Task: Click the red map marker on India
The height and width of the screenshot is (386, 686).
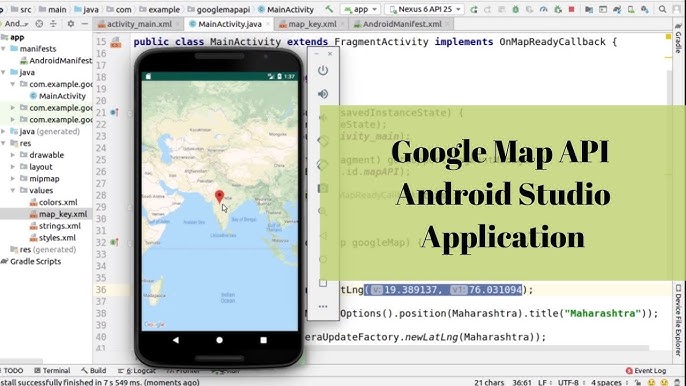Action: (x=220, y=197)
